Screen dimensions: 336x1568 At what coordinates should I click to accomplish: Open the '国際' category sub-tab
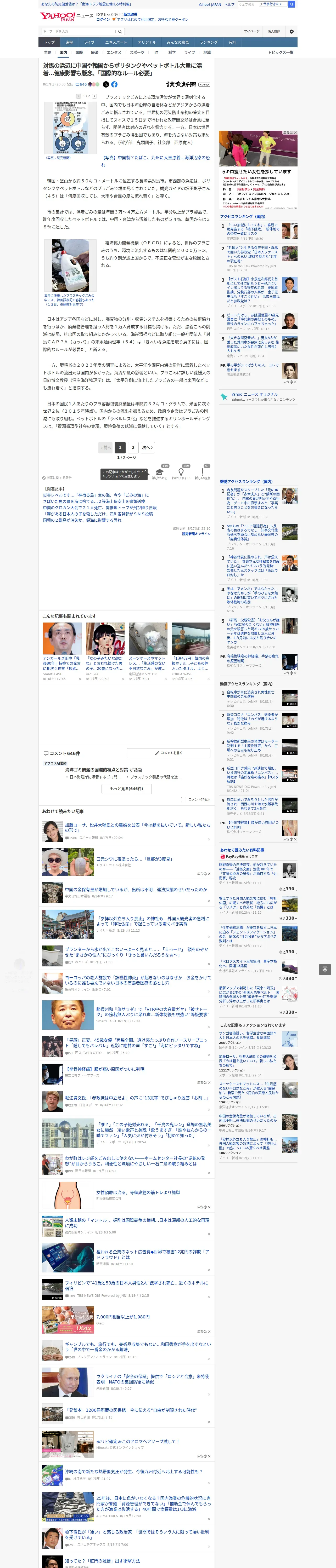click(79, 52)
